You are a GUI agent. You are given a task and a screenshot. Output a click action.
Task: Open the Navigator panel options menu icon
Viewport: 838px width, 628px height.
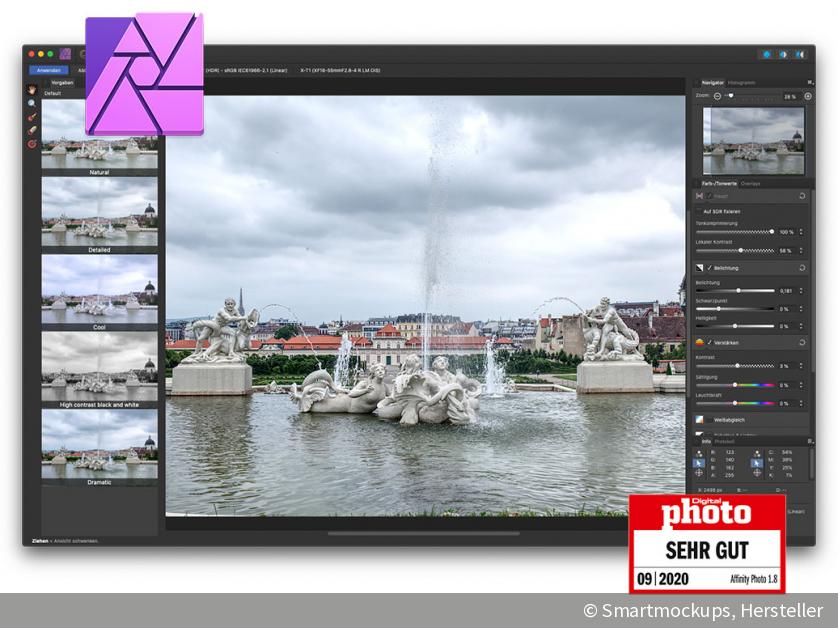(x=808, y=82)
